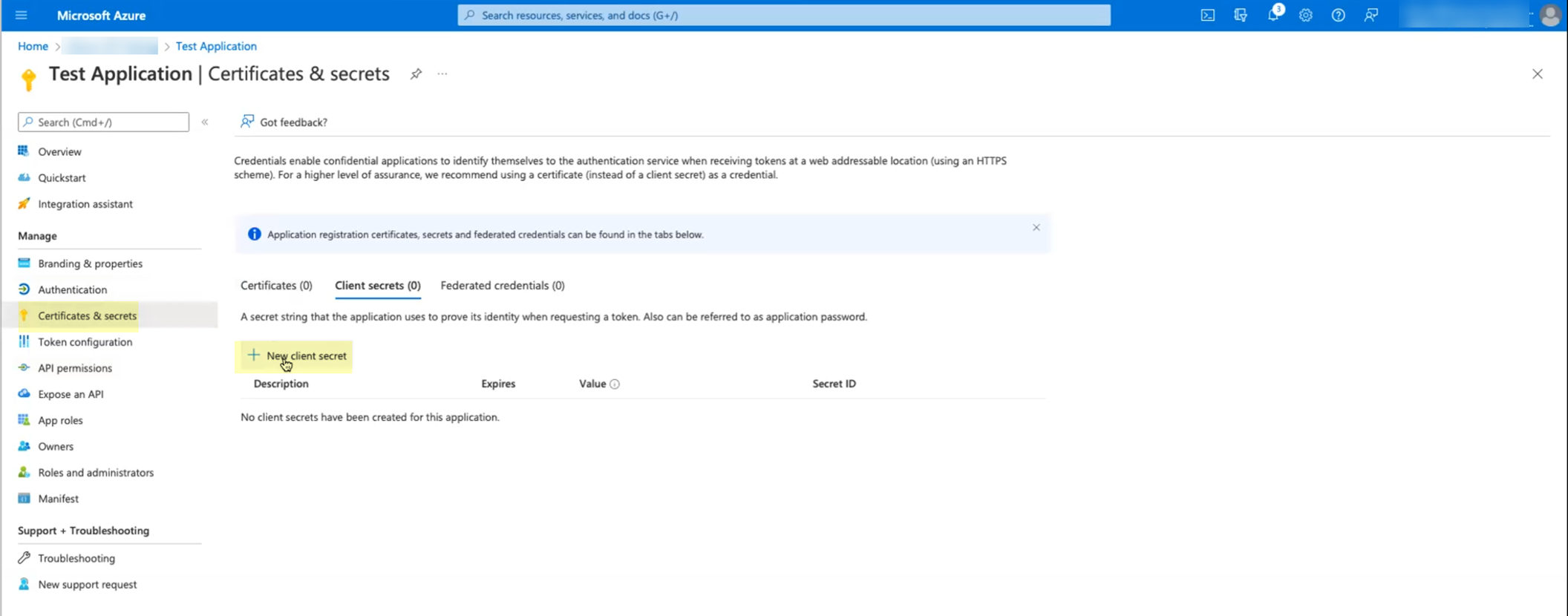Open the notifications bell
Image resolution: width=1568 pixels, height=616 pixels.
pos(1273,15)
